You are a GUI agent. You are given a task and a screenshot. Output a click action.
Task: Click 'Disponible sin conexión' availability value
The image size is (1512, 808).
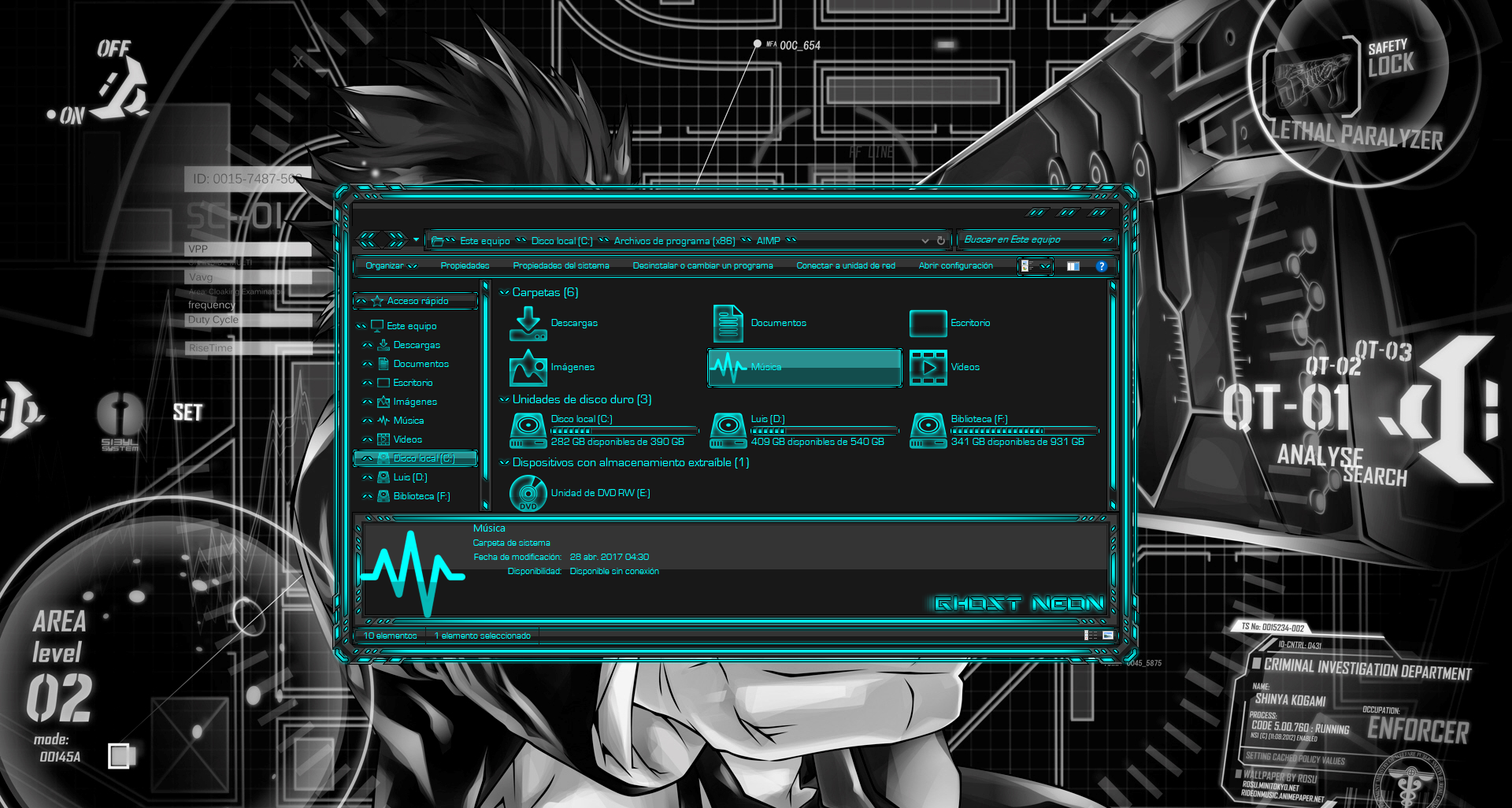tap(614, 572)
